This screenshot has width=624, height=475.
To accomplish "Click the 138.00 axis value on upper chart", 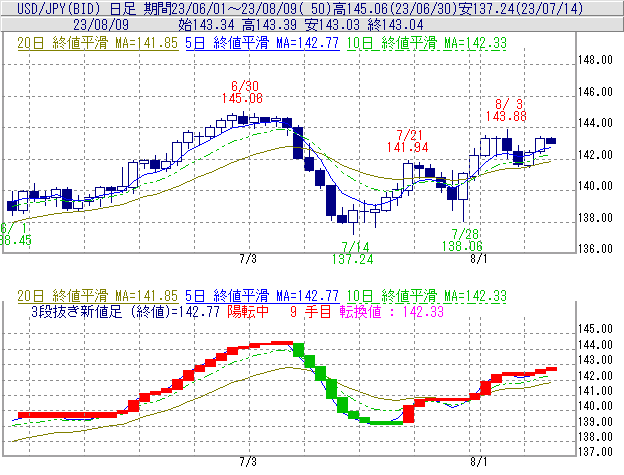I will pos(595,218).
